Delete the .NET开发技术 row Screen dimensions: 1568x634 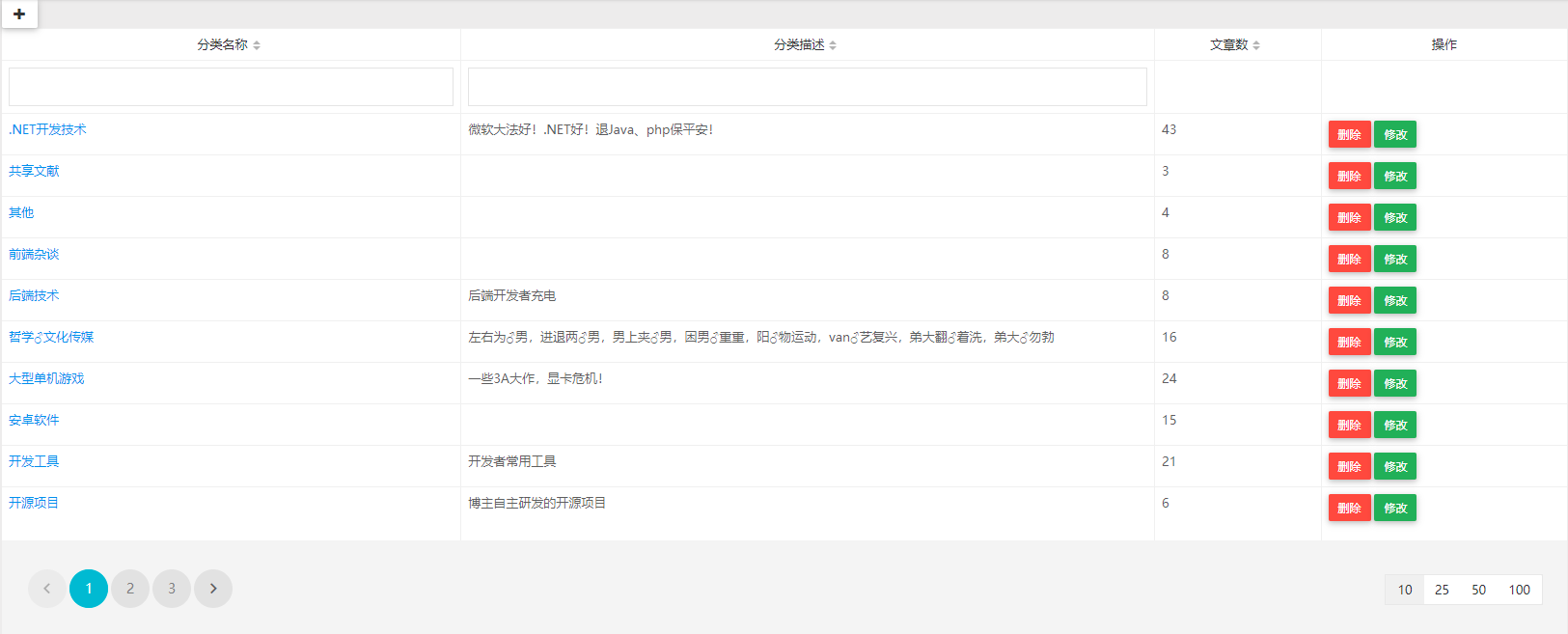click(x=1349, y=135)
